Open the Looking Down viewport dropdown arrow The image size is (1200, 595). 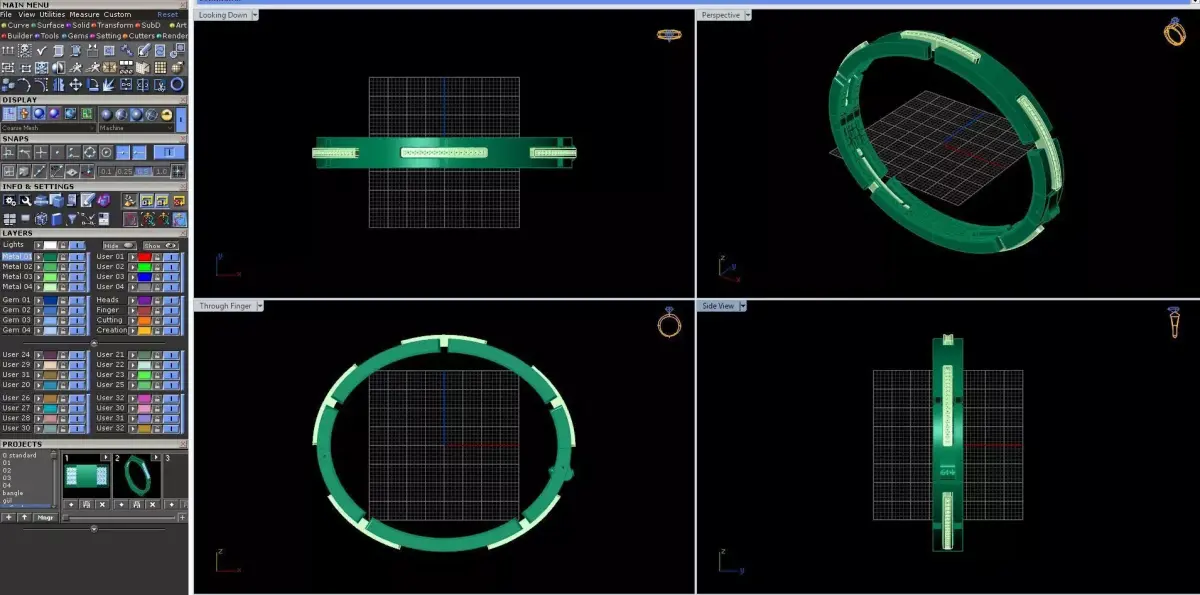click(254, 15)
